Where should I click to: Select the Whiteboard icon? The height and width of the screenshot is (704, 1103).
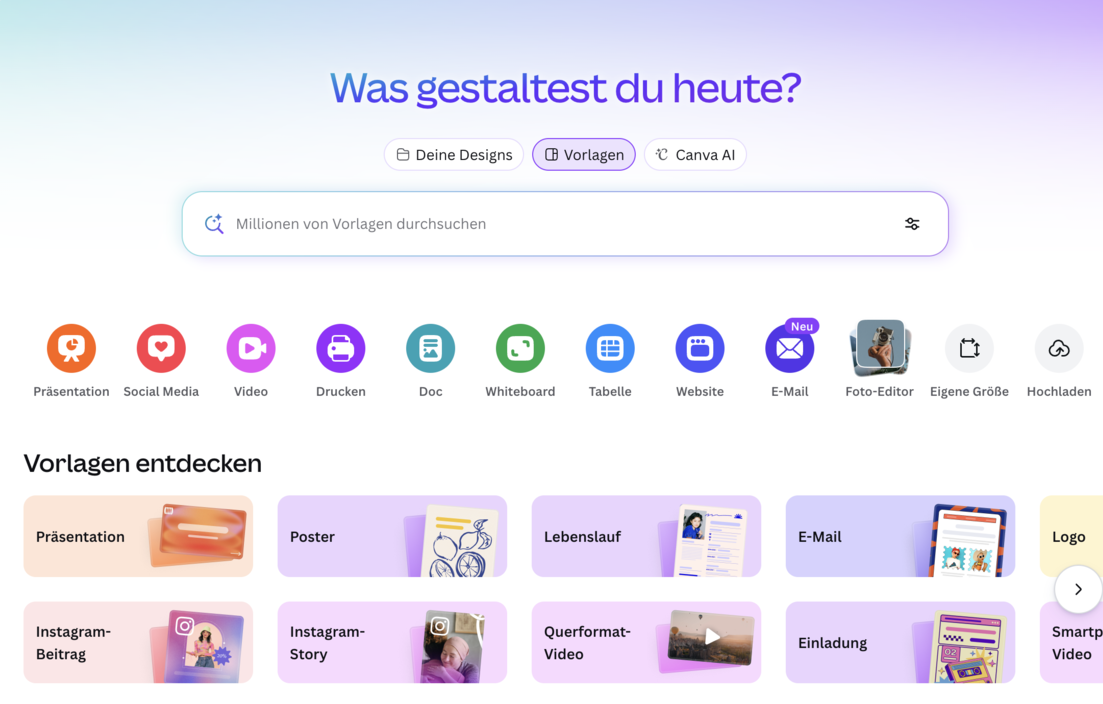point(520,348)
